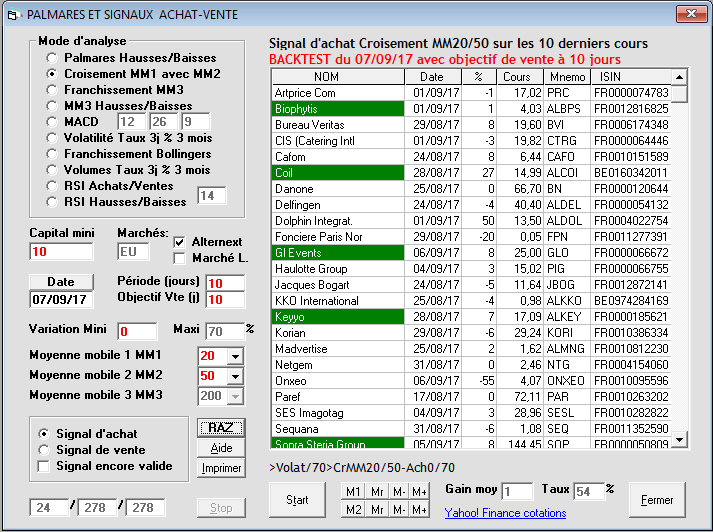Sort by the Mnemo column header

pyautogui.click(x=567, y=77)
